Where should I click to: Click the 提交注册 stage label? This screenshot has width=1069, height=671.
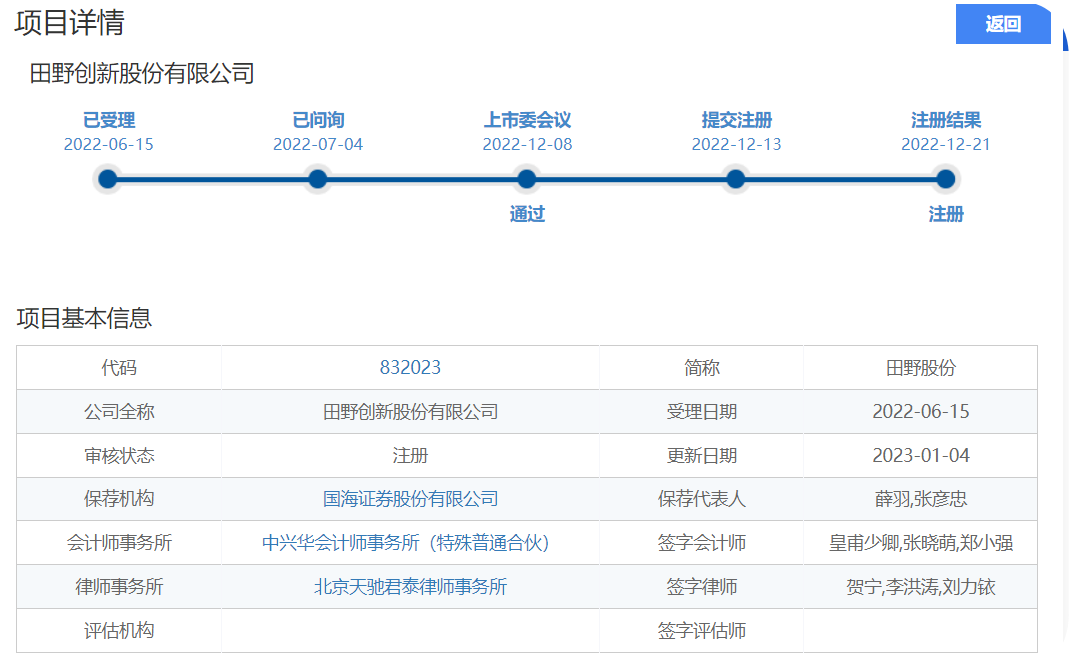coord(736,120)
